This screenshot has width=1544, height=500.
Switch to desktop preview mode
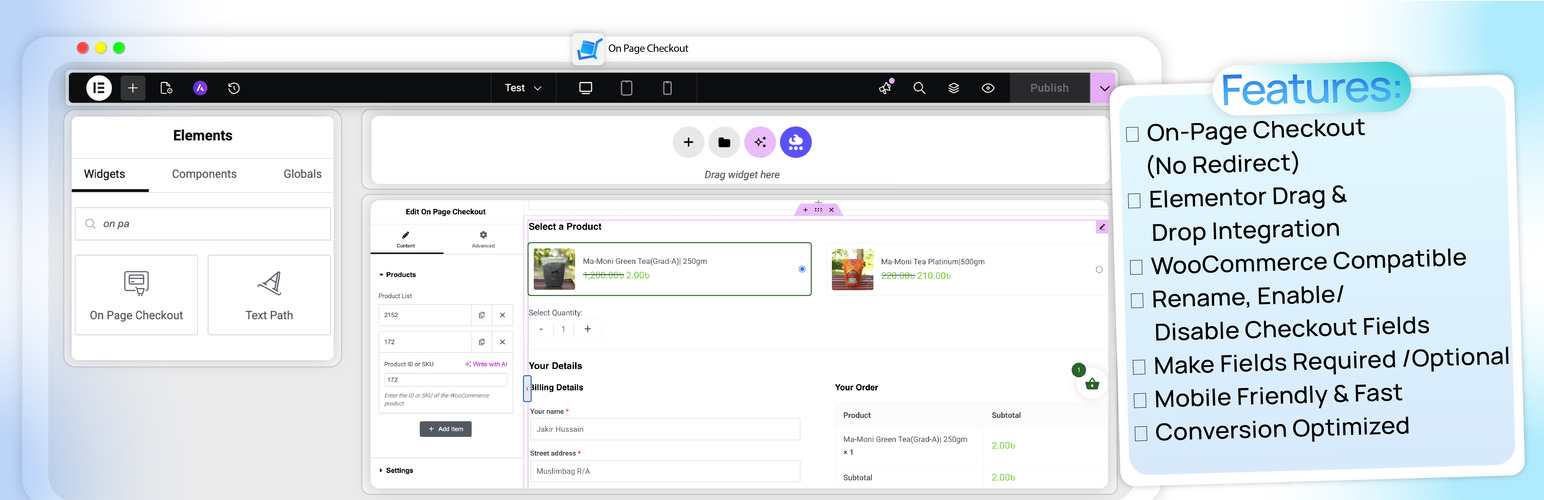[586, 88]
